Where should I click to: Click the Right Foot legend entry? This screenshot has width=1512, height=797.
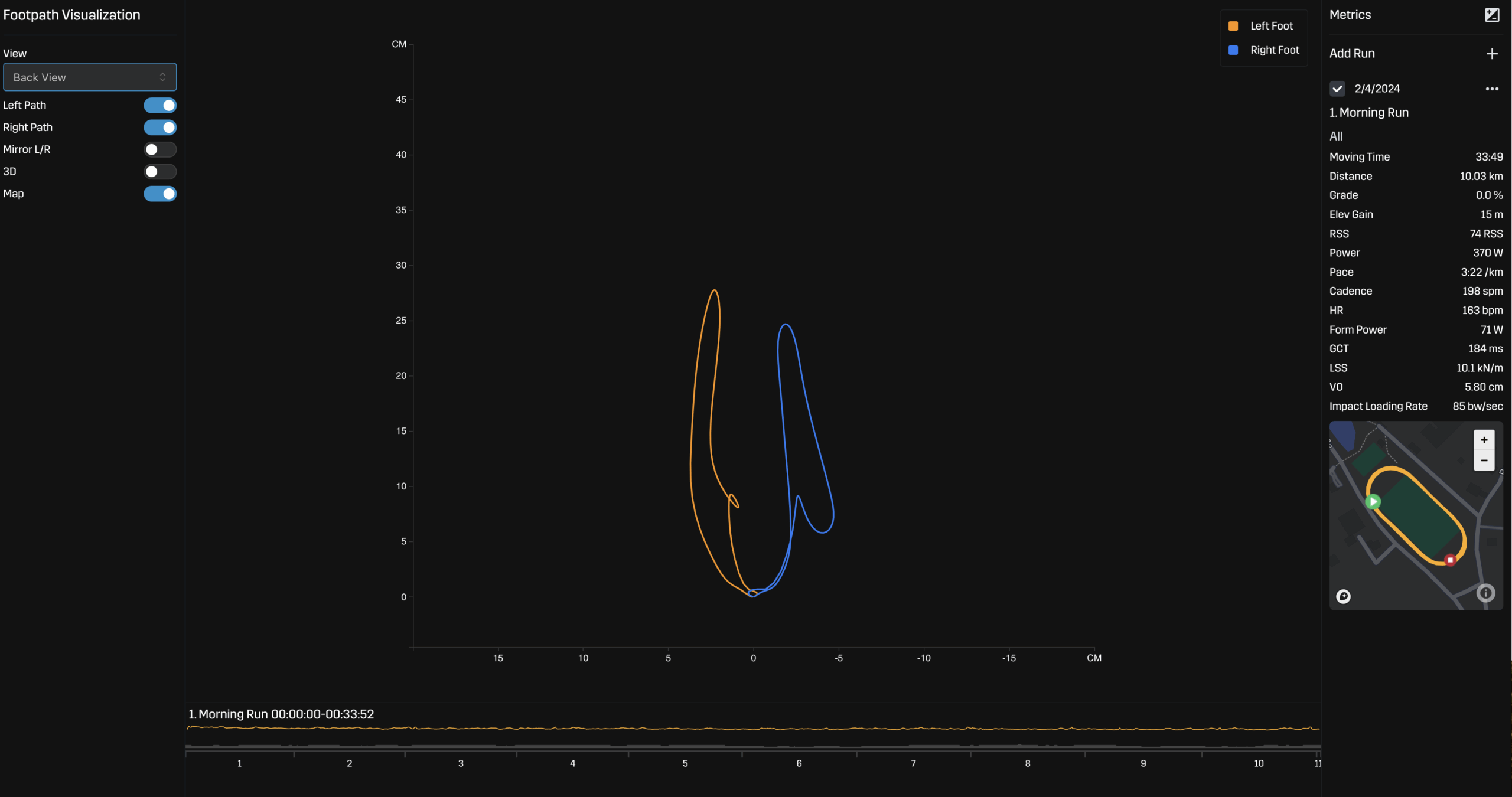coord(1274,50)
